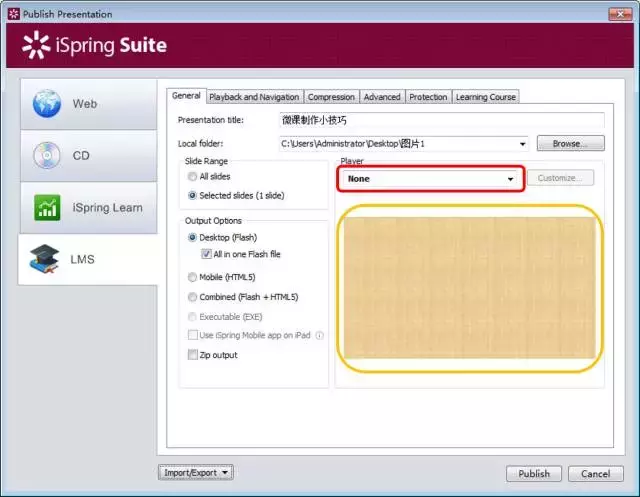
Task: Open the Learning Course tab
Action: pos(486,97)
